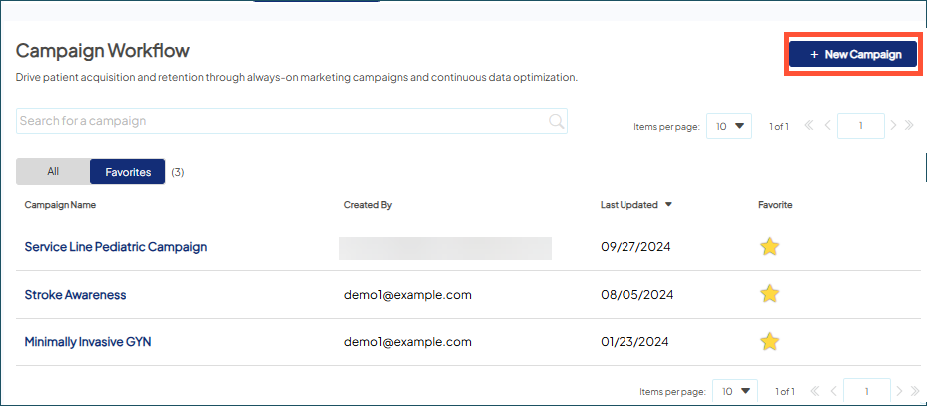Switch to the All tab
Screen dimensions: 927x406
pos(53,172)
